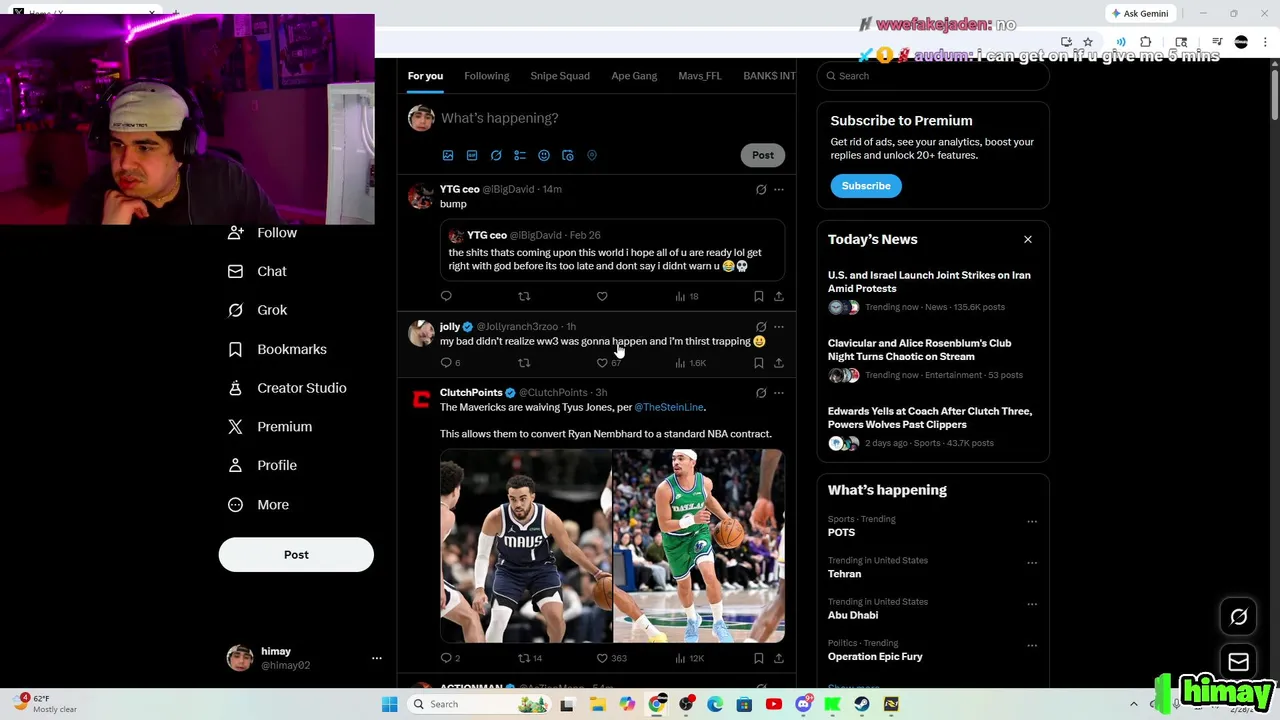Image resolution: width=1280 pixels, height=720 pixels.
Task: Open @TheSteinLine mention link
Action: pyautogui.click(x=669, y=407)
